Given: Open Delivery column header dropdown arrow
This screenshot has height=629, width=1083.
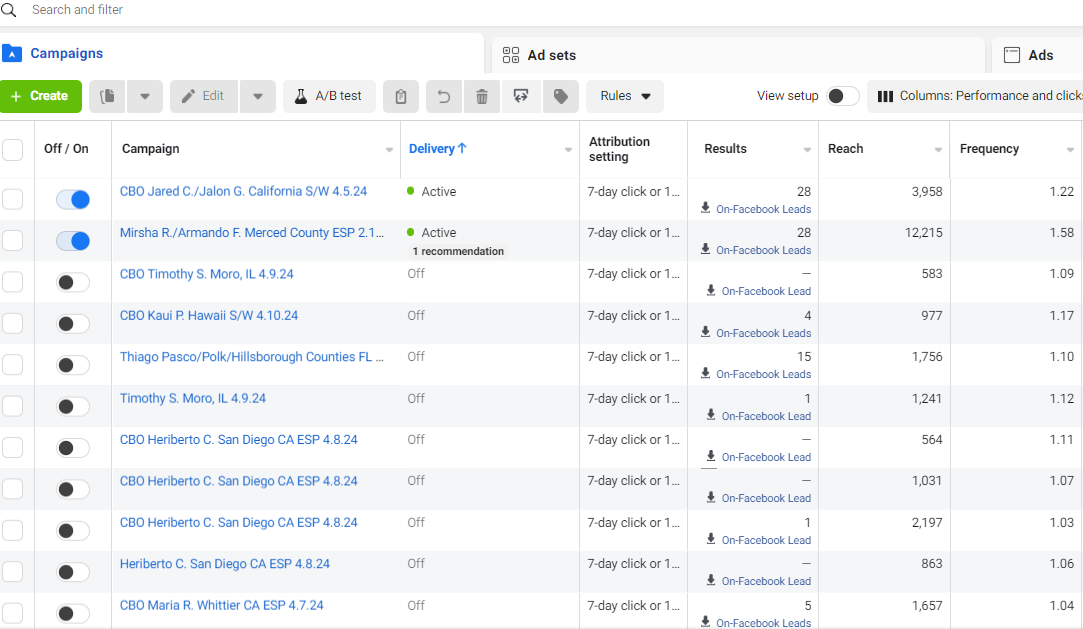Looking at the screenshot, I should [x=568, y=150].
